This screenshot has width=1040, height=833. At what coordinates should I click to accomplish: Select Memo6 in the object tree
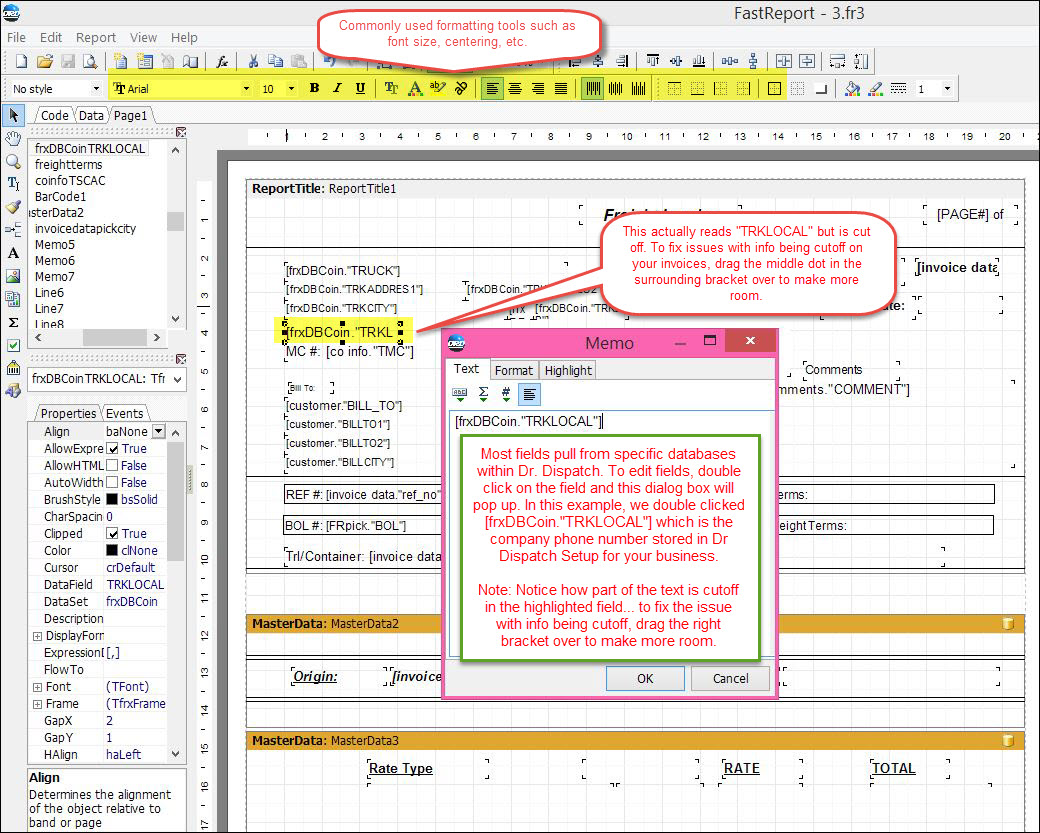coord(54,261)
